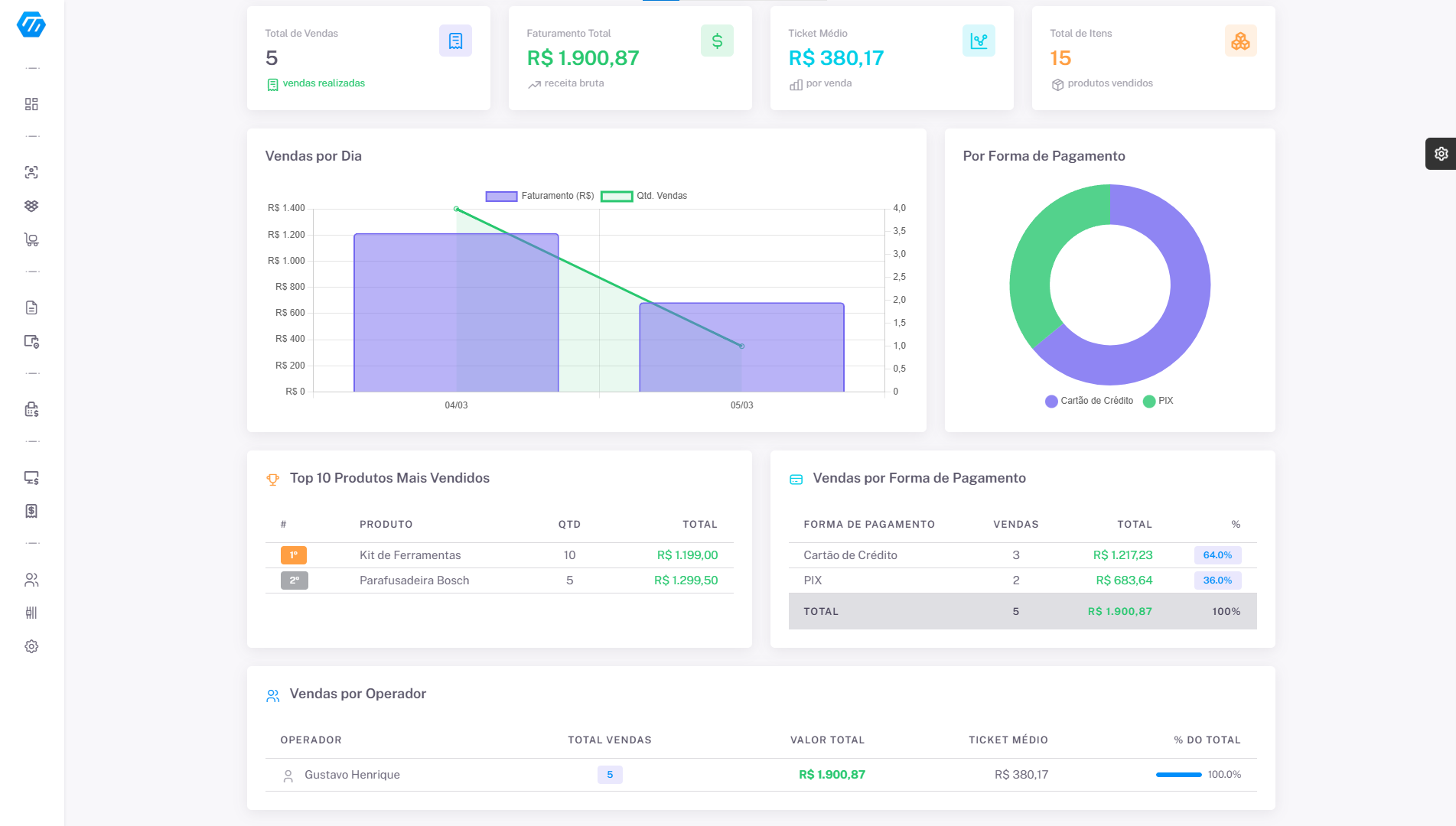Open the stacked layers sidebar icon
The height and width of the screenshot is (826, 1456).
coord(31,206)
